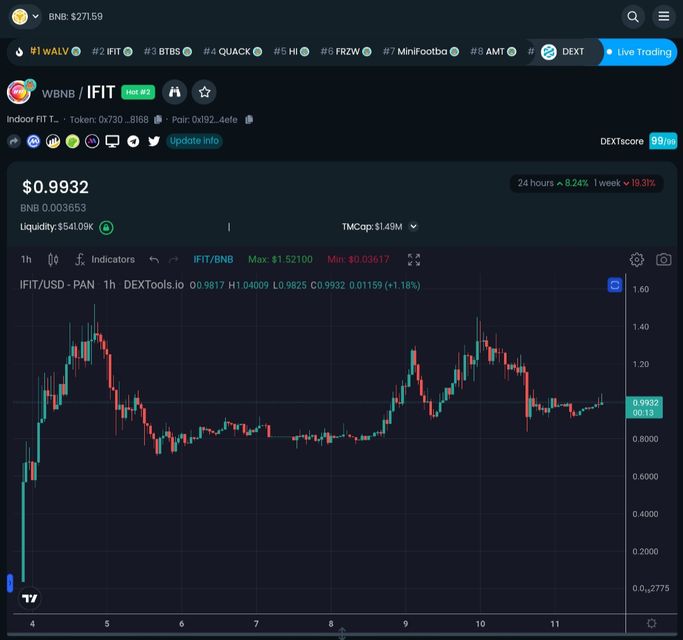The height and width of the screenshot is (640, 683).
Task: Click the BNB: $271.59 price text
Action: pos(76,17)
